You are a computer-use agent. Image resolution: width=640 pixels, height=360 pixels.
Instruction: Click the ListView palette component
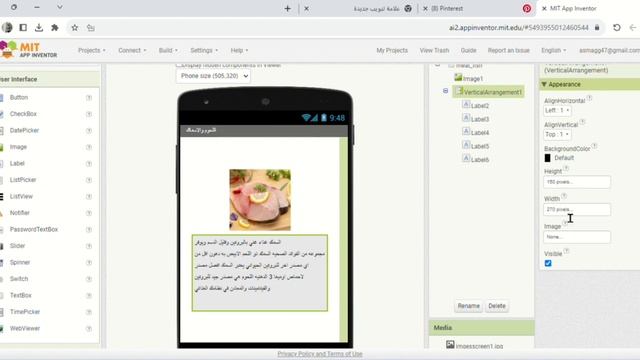21,196
